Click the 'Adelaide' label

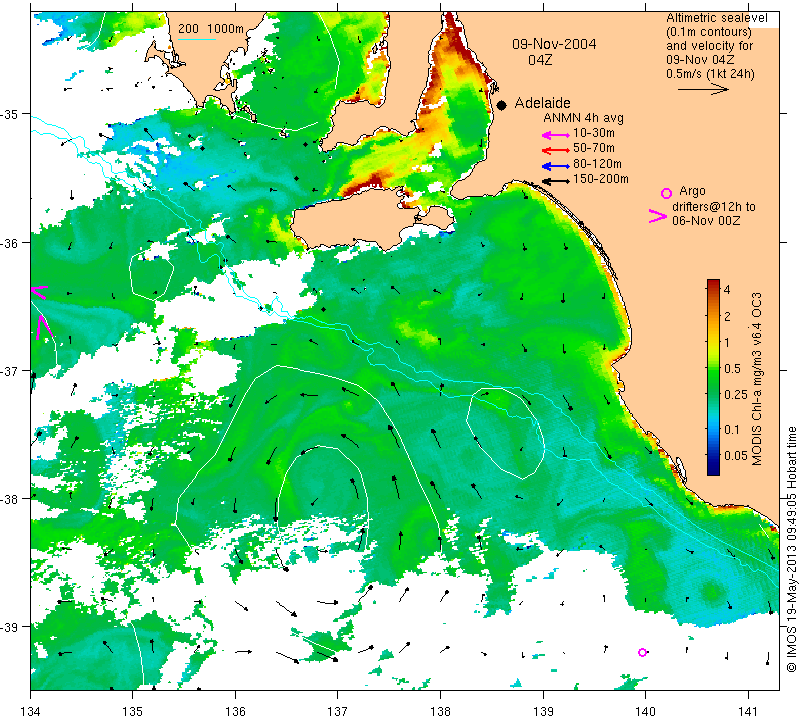[x=542, y=103]
